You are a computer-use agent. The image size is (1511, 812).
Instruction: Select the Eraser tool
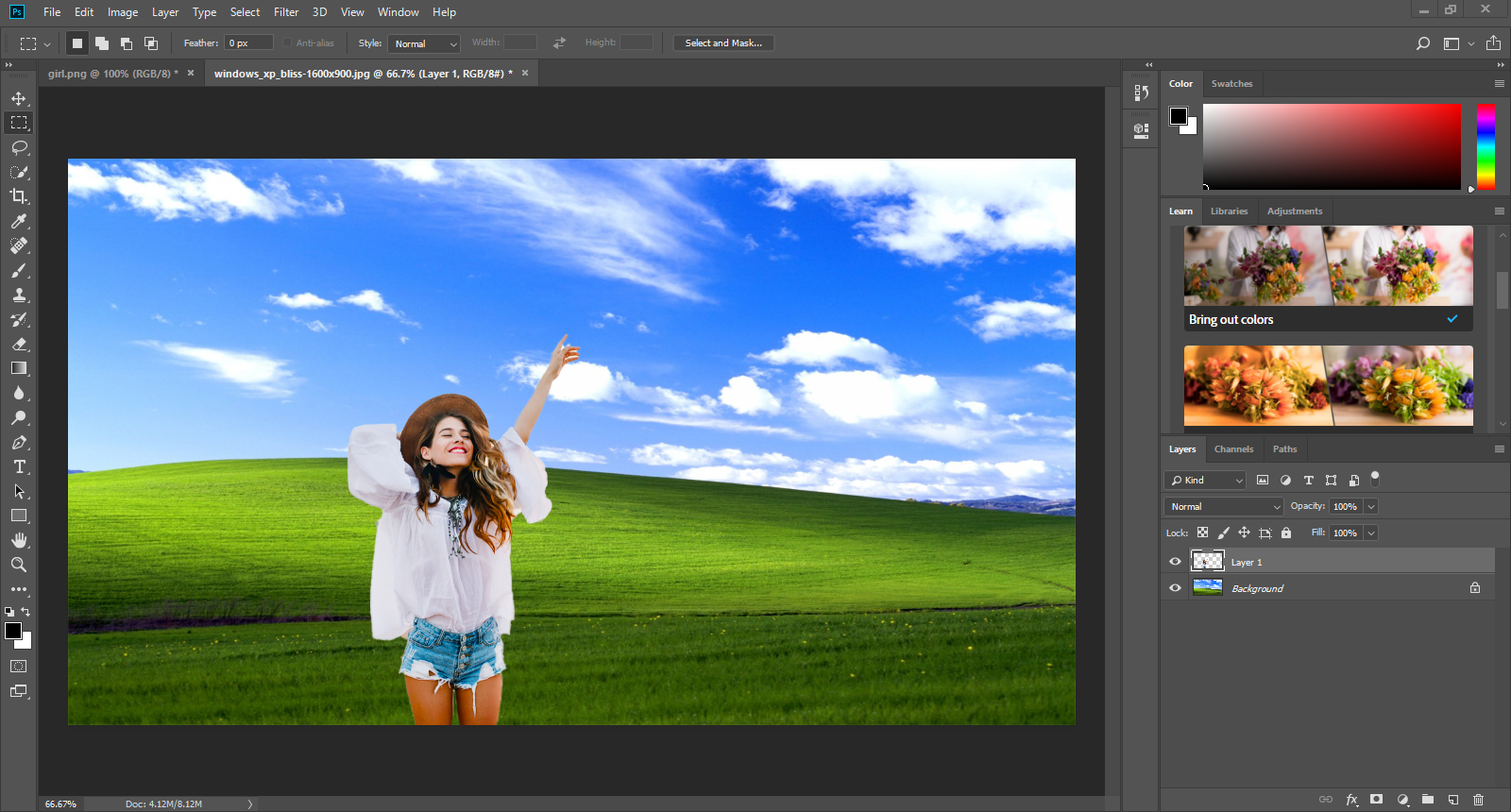(x=19, y=344)
